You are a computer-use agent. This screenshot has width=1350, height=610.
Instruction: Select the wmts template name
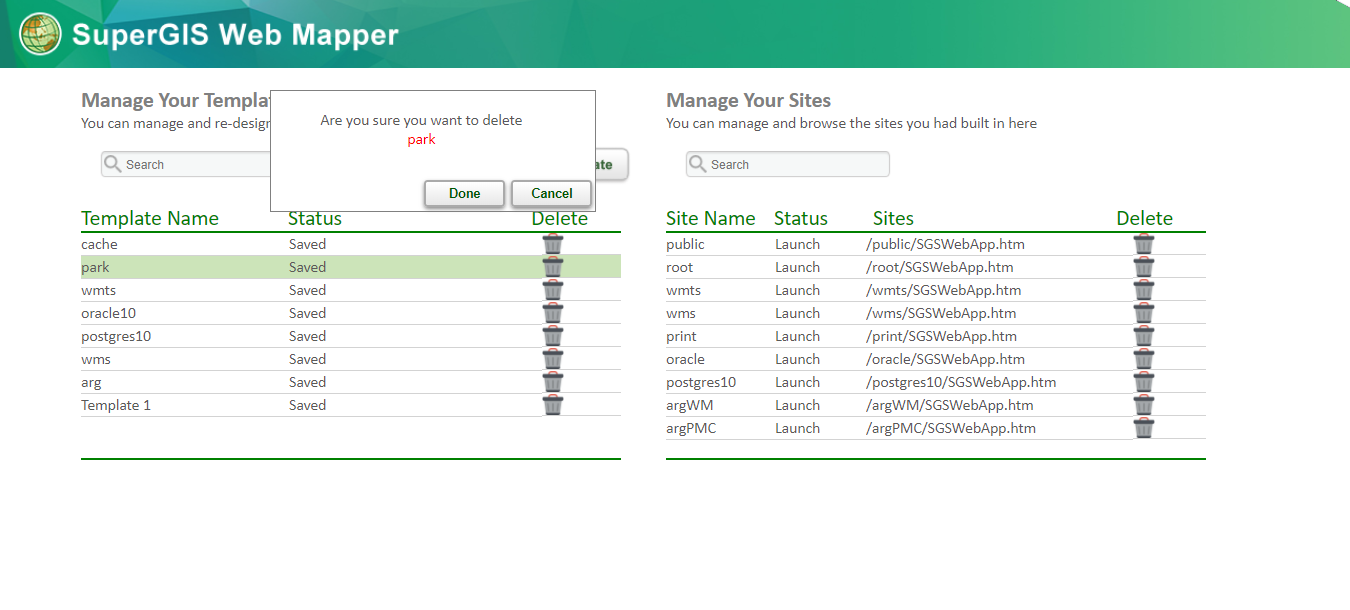click(98, 290)
